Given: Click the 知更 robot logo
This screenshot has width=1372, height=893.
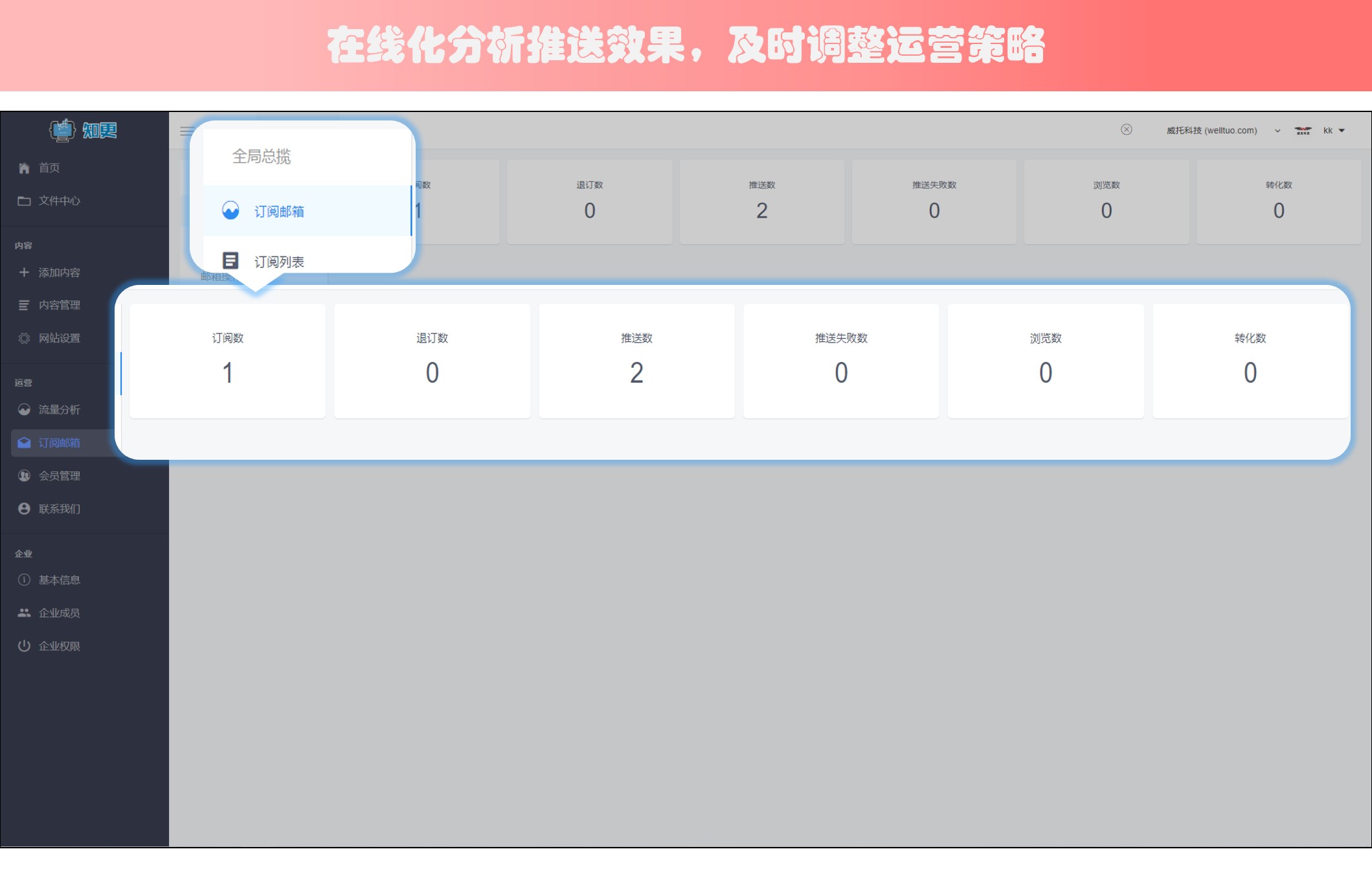Looking at the screenshot, I should [84, 130].
